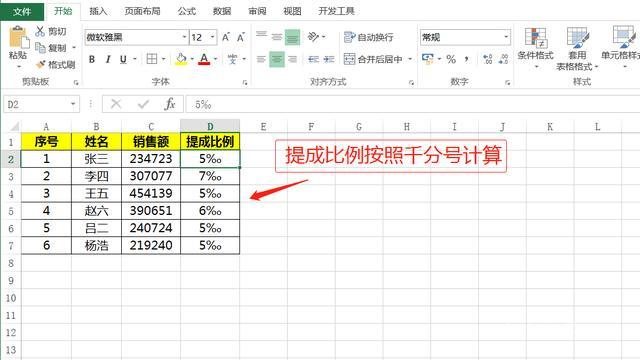Switch to the 公式 Formulas tab
640x360 pixels.
[x=187, y=11]
